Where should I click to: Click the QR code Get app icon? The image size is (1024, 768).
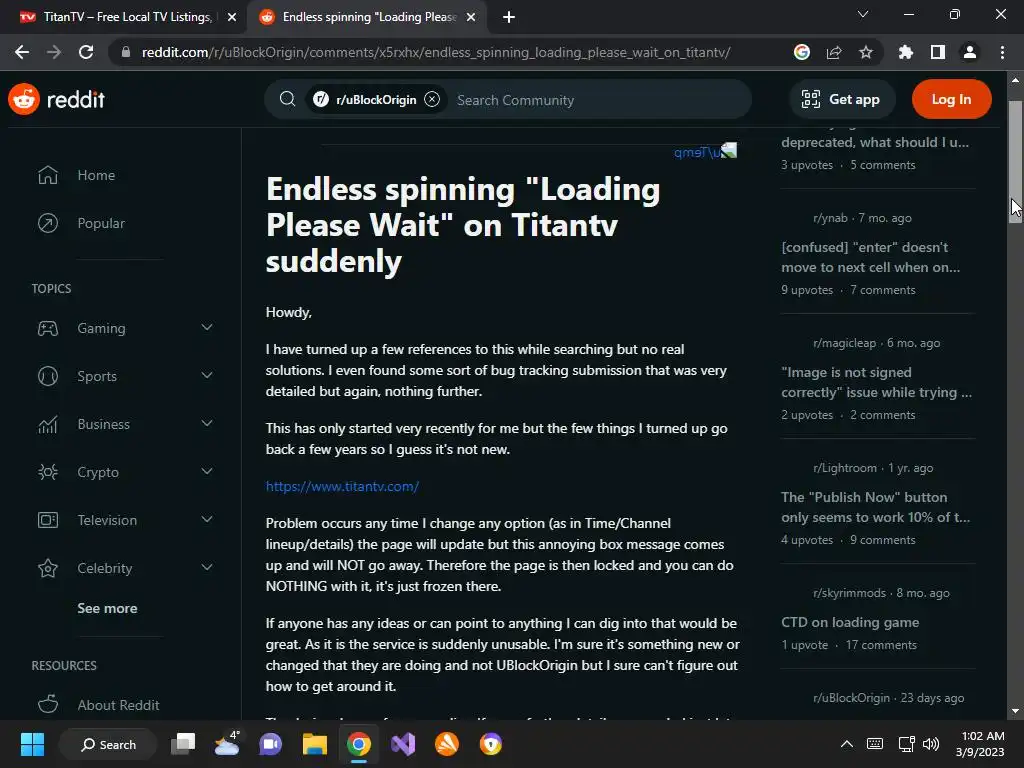[x=810, y=99]
